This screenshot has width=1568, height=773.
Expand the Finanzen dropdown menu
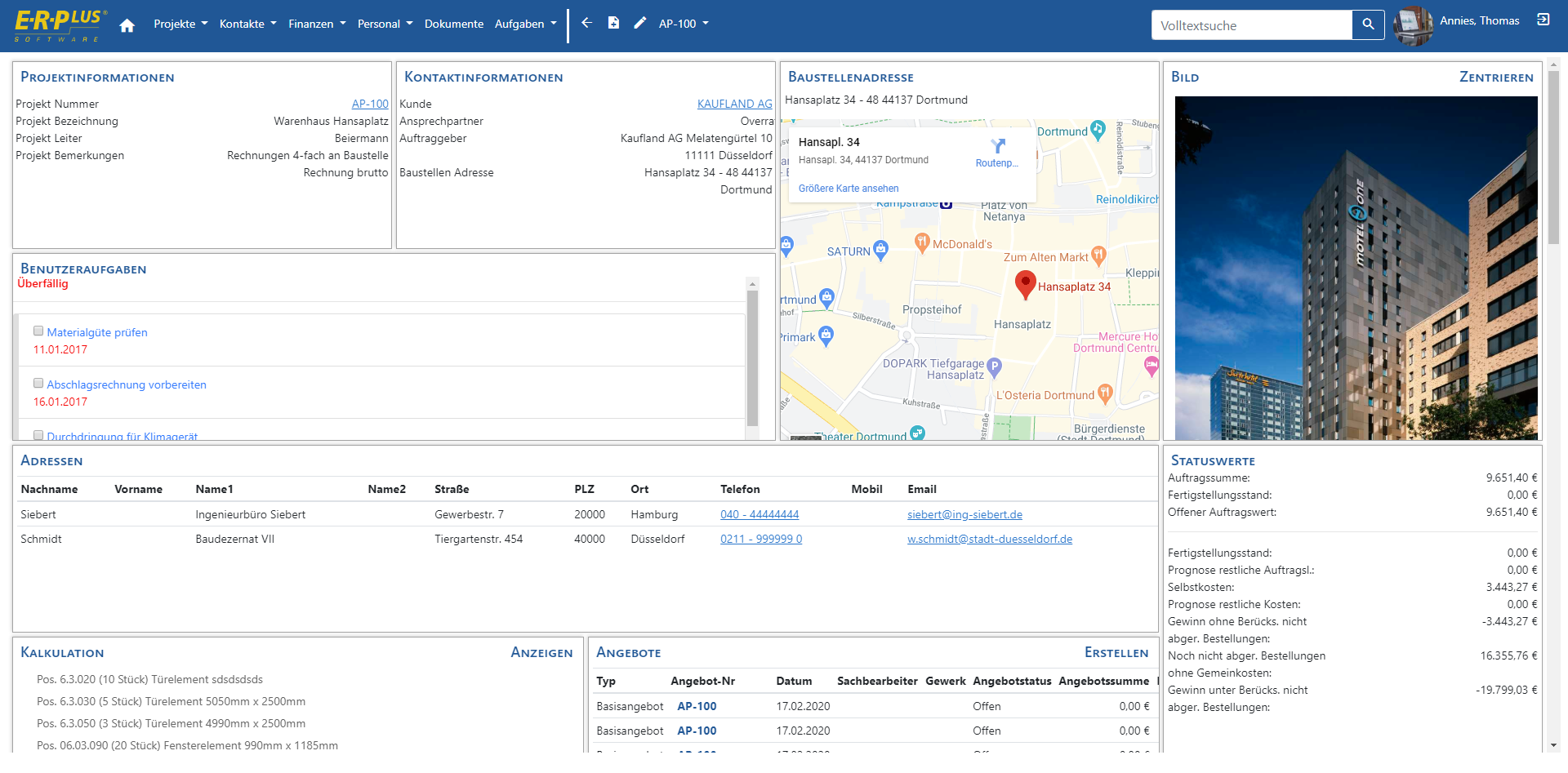click(317, 24)
